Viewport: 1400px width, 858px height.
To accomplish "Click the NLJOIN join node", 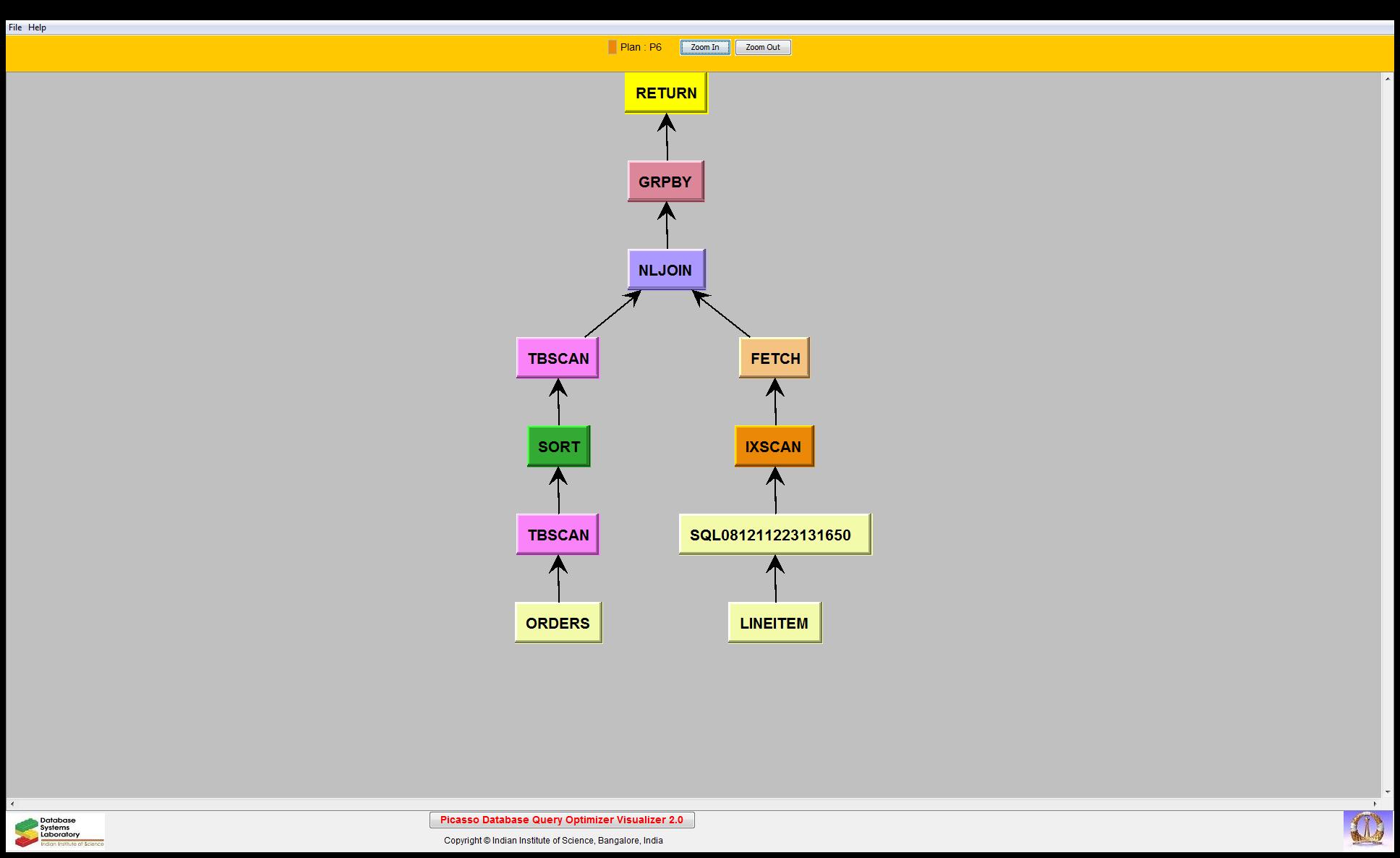I will coord(665,270).
